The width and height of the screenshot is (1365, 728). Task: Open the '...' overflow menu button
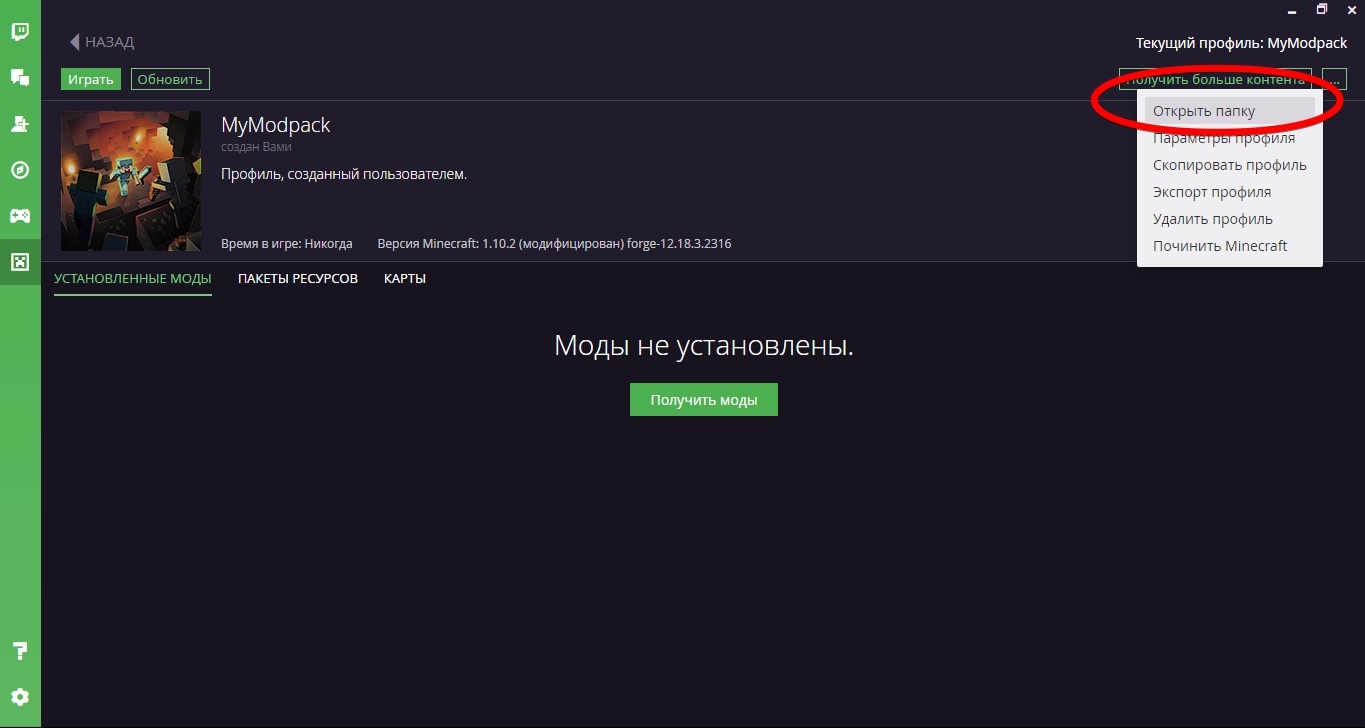pyautogui.click(x=1333, y=78)
